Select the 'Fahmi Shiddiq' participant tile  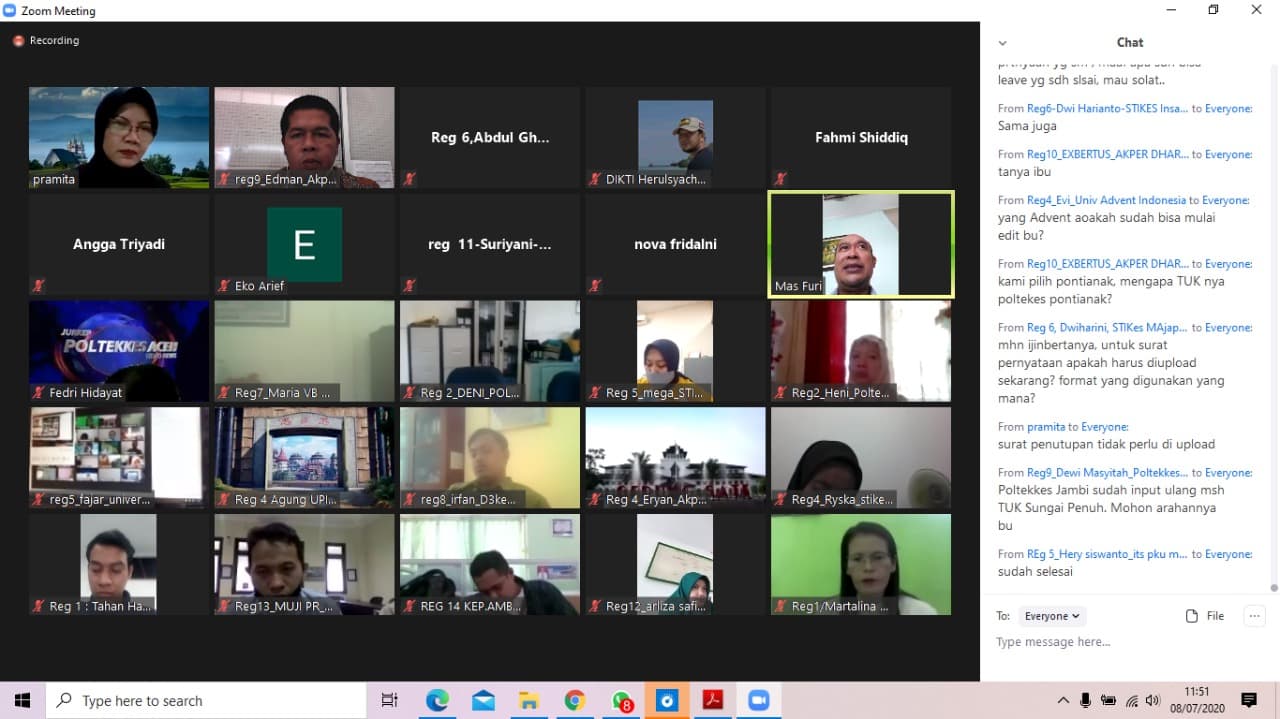861,137
